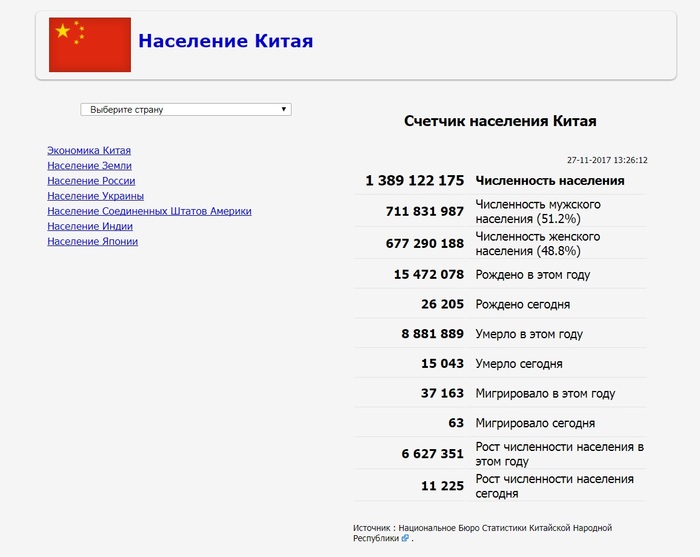Open the 'Население Земли' link
700x557 pixels.
(x=89, y=166)
